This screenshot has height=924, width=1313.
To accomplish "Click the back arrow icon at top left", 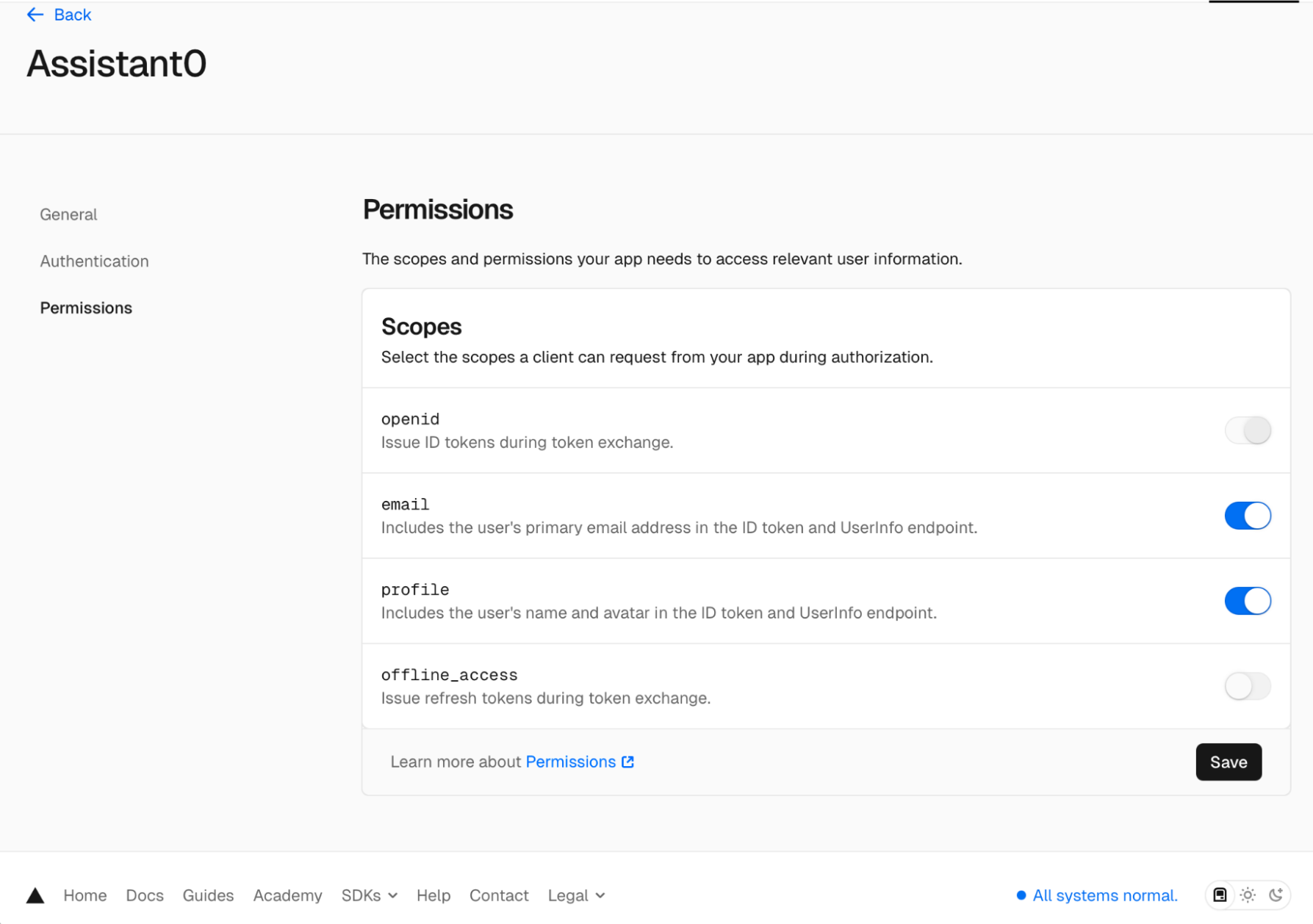I will [35, 14].
